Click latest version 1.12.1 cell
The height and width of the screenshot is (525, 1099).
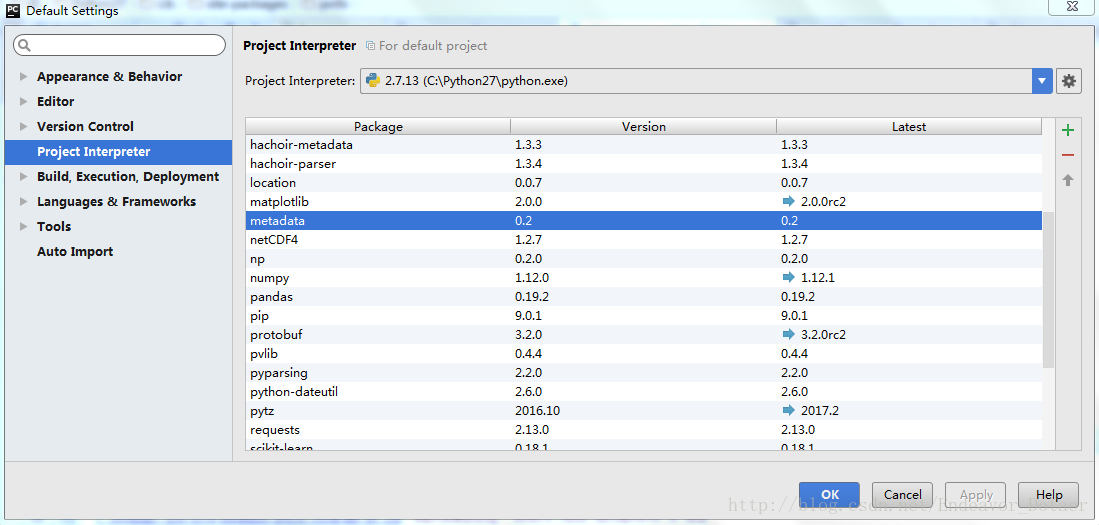[x=818, y=278]
